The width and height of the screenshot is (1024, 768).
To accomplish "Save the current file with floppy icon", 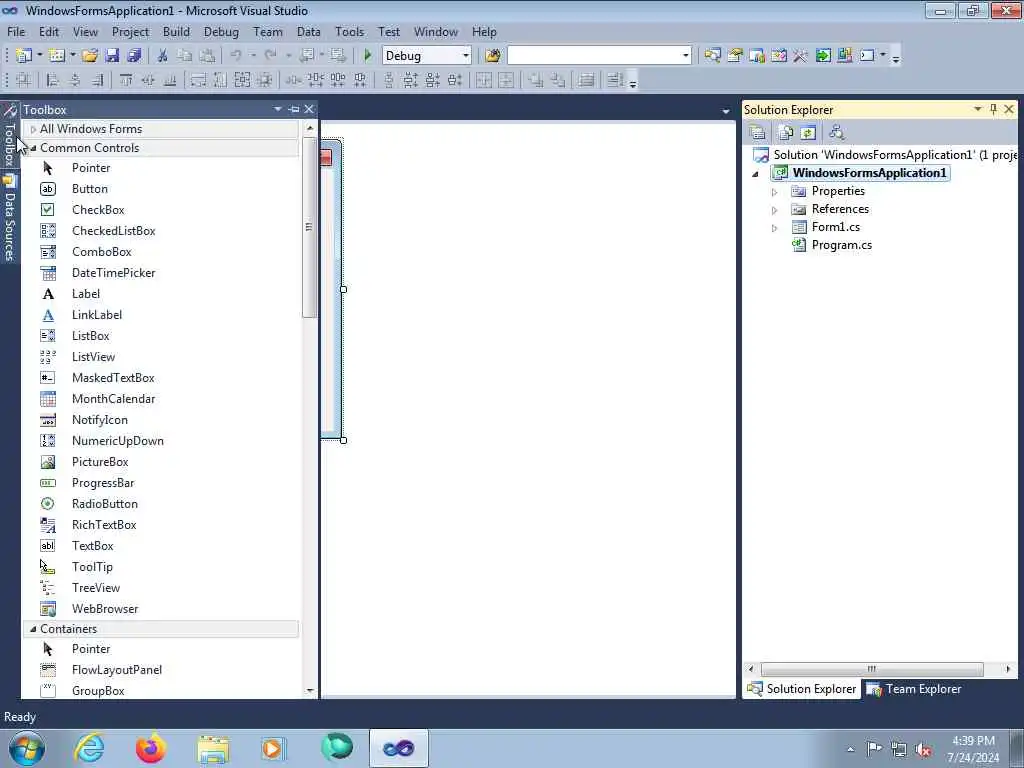I will pyautogui.click(x=112, y=56).
